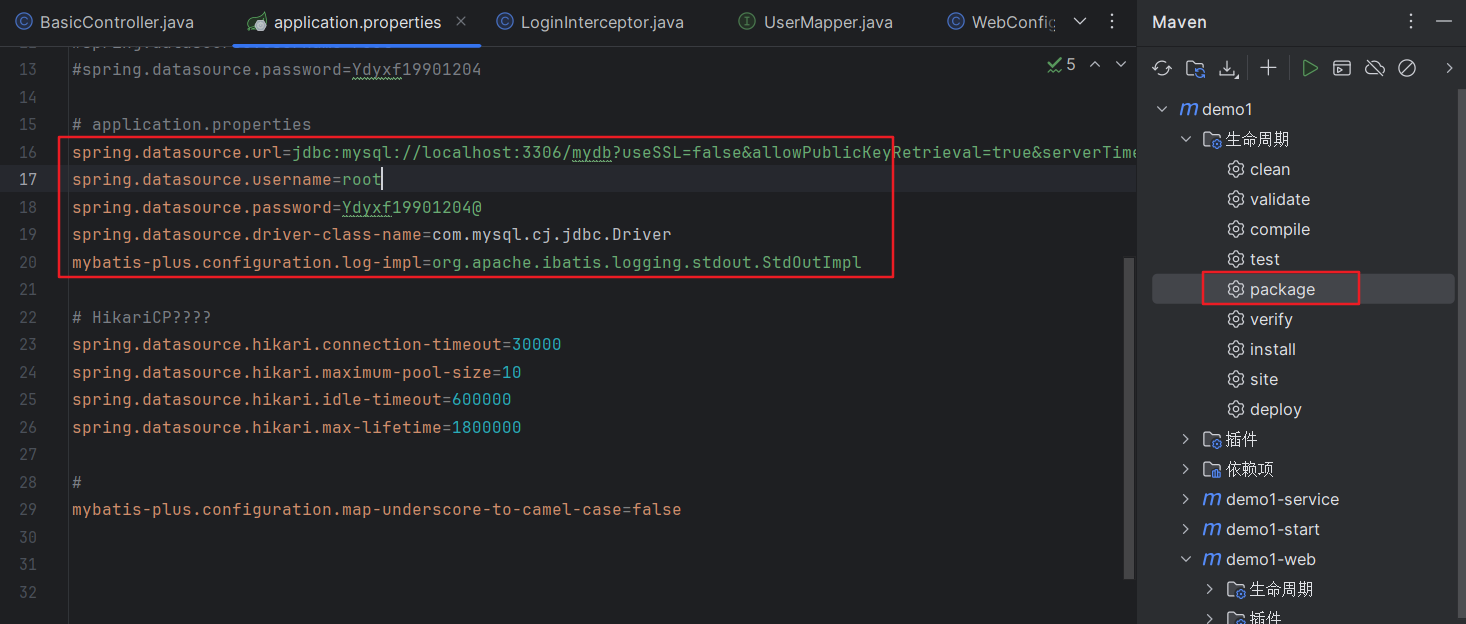1466x624 pixels.
Task: Add a new Maven project with the plus icon
Action: 1268,68
